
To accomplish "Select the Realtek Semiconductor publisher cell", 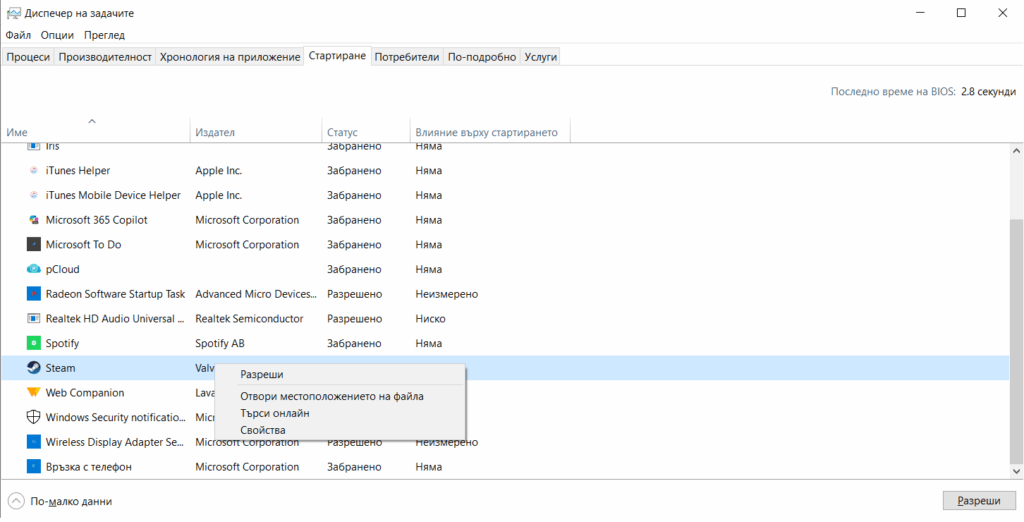I will [x=249, y=319].
